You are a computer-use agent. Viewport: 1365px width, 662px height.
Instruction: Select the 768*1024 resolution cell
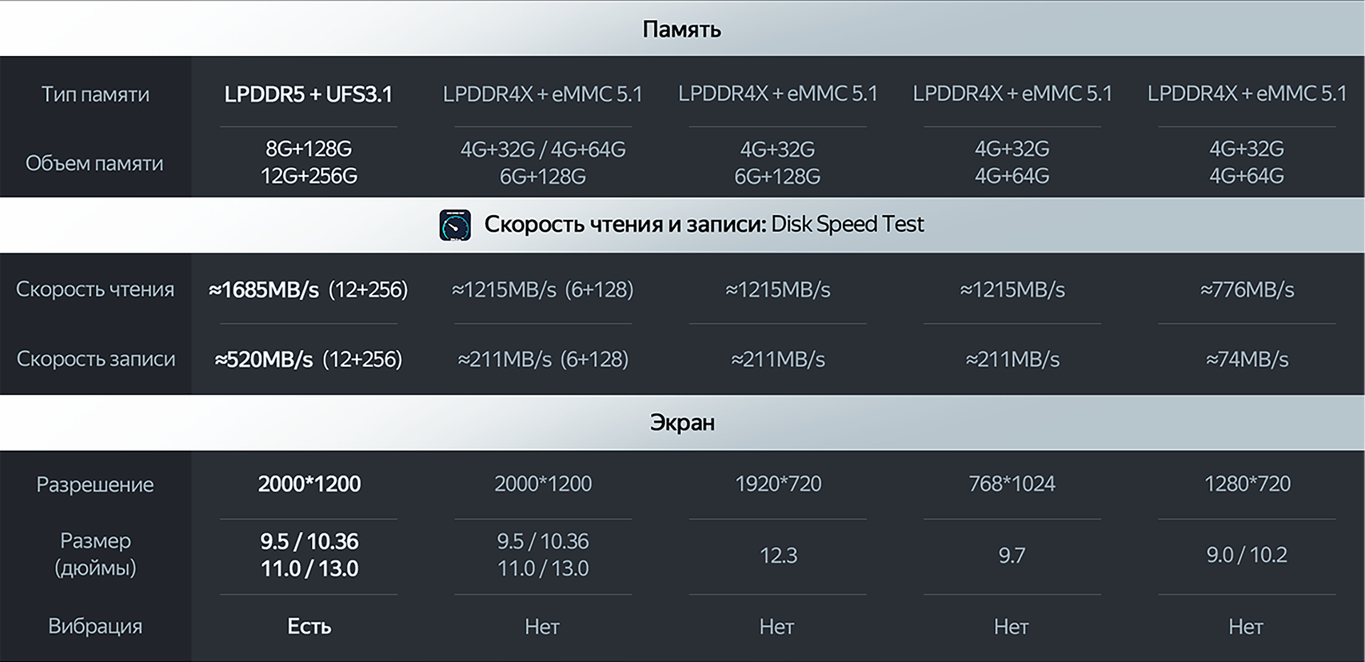coord(1012,484)
